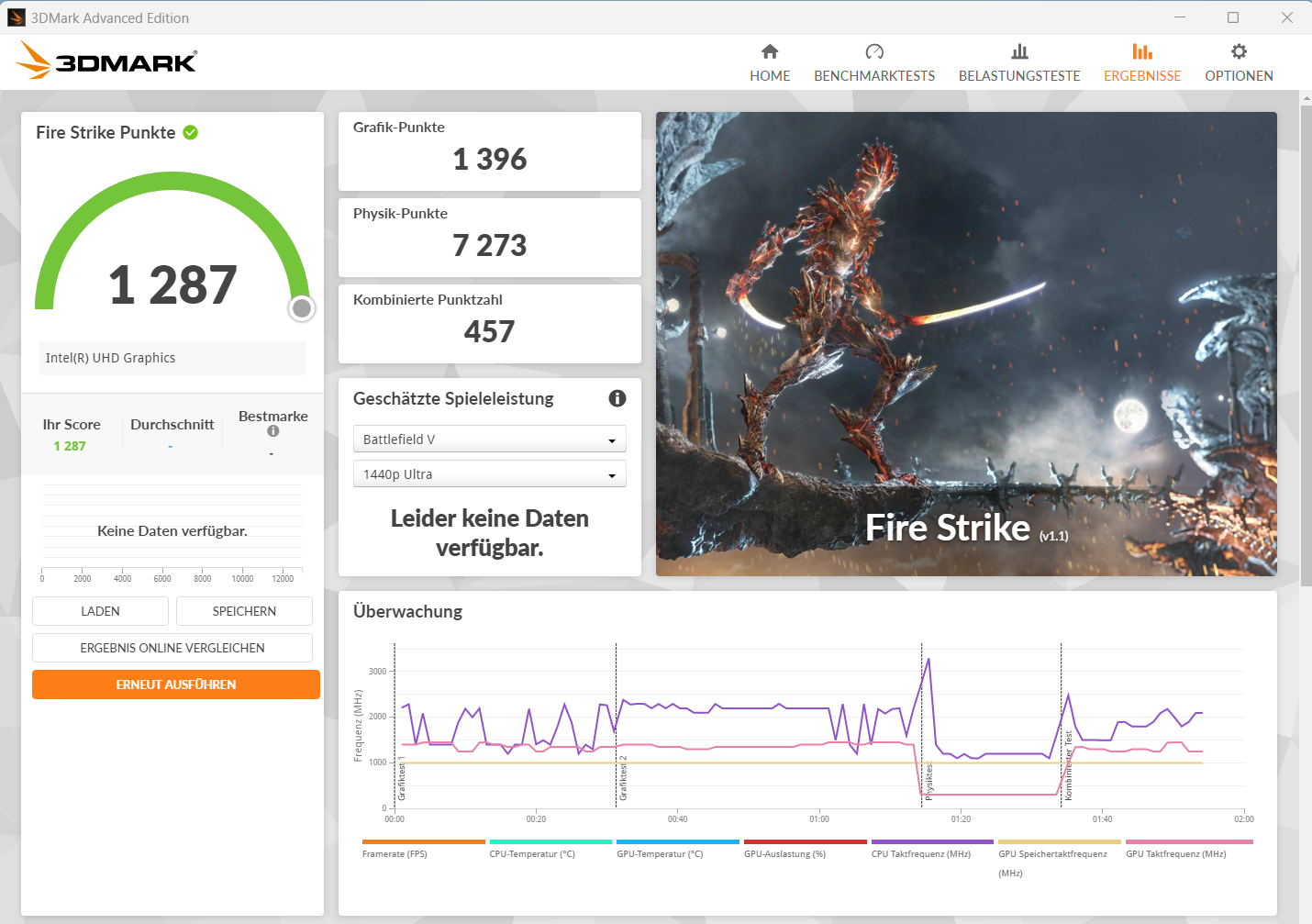Screen dimensions: 1312x924
Task: Click the Fire Strike preview image
Action: (x=966, y=344)
